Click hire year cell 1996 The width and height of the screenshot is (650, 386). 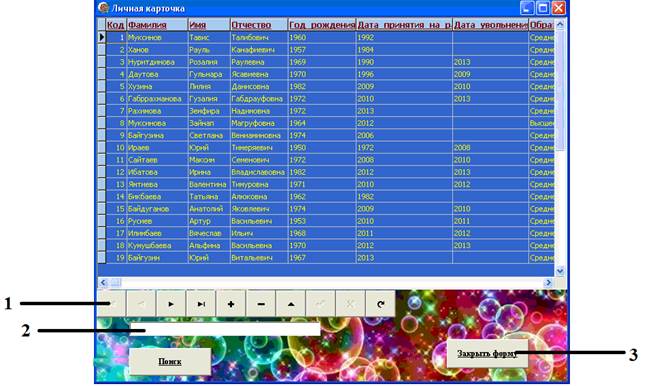[x=404, y=74]
